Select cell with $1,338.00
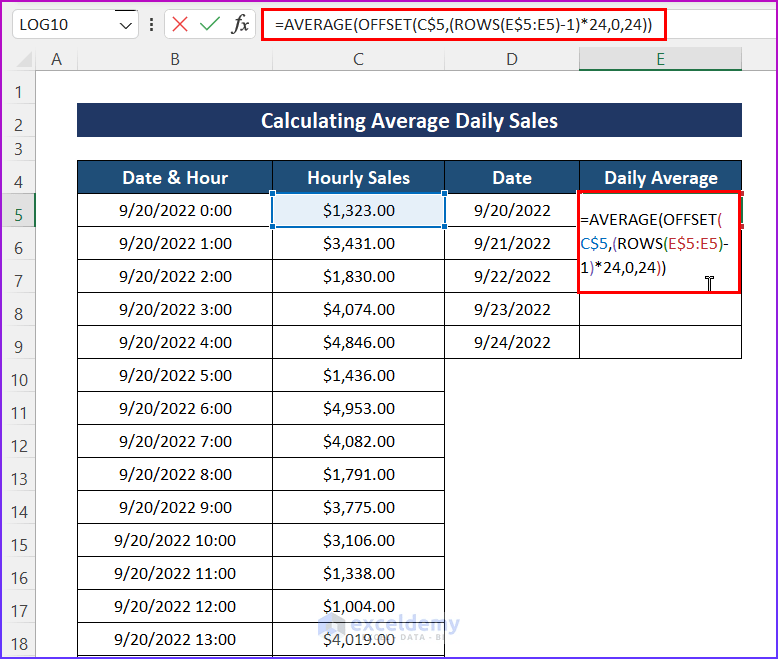Screen dimensions: 778x659 tap(358, 573)
